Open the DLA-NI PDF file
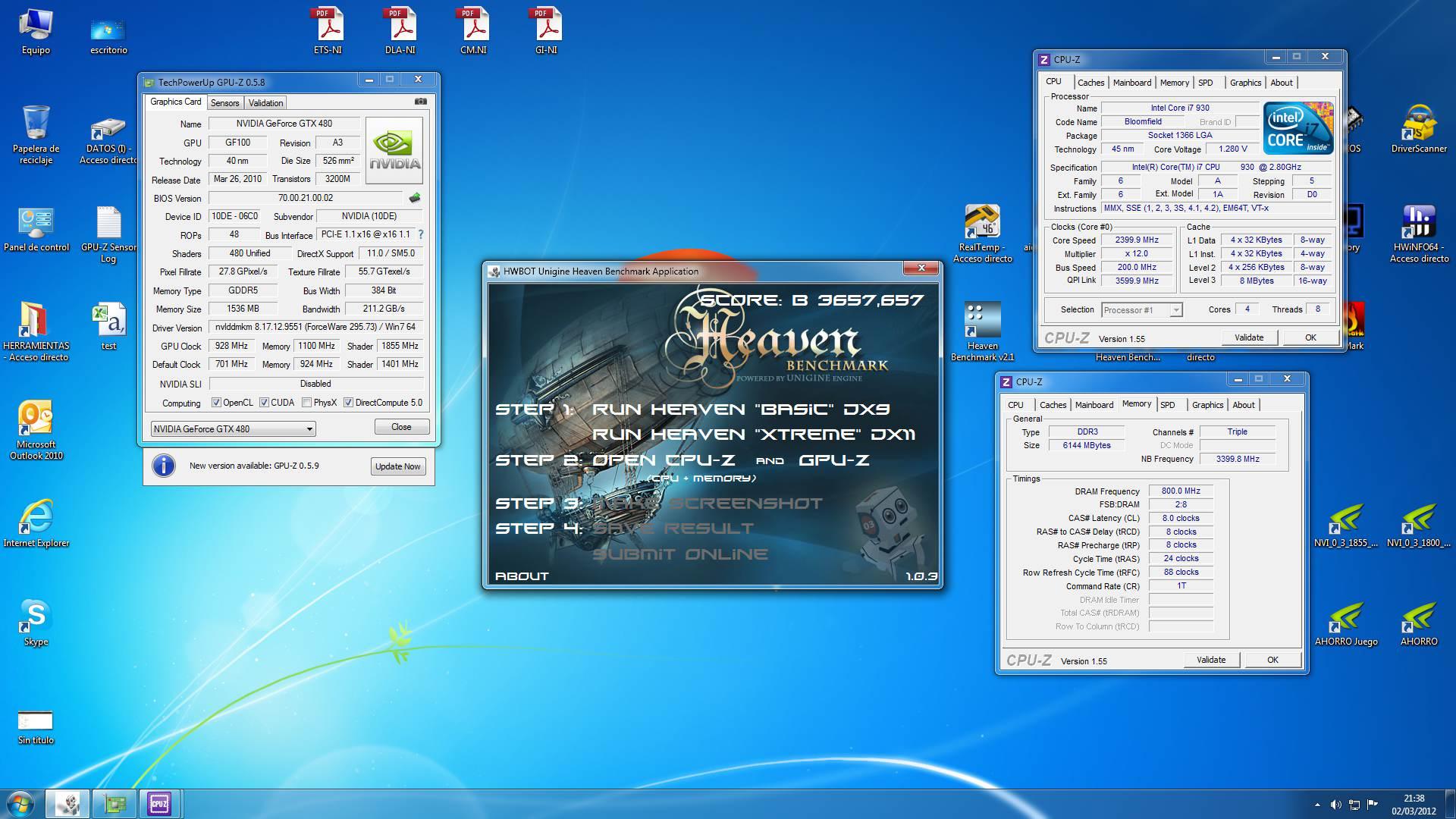This screenshot has height=819, width=1456. click(x=400, y=31)
